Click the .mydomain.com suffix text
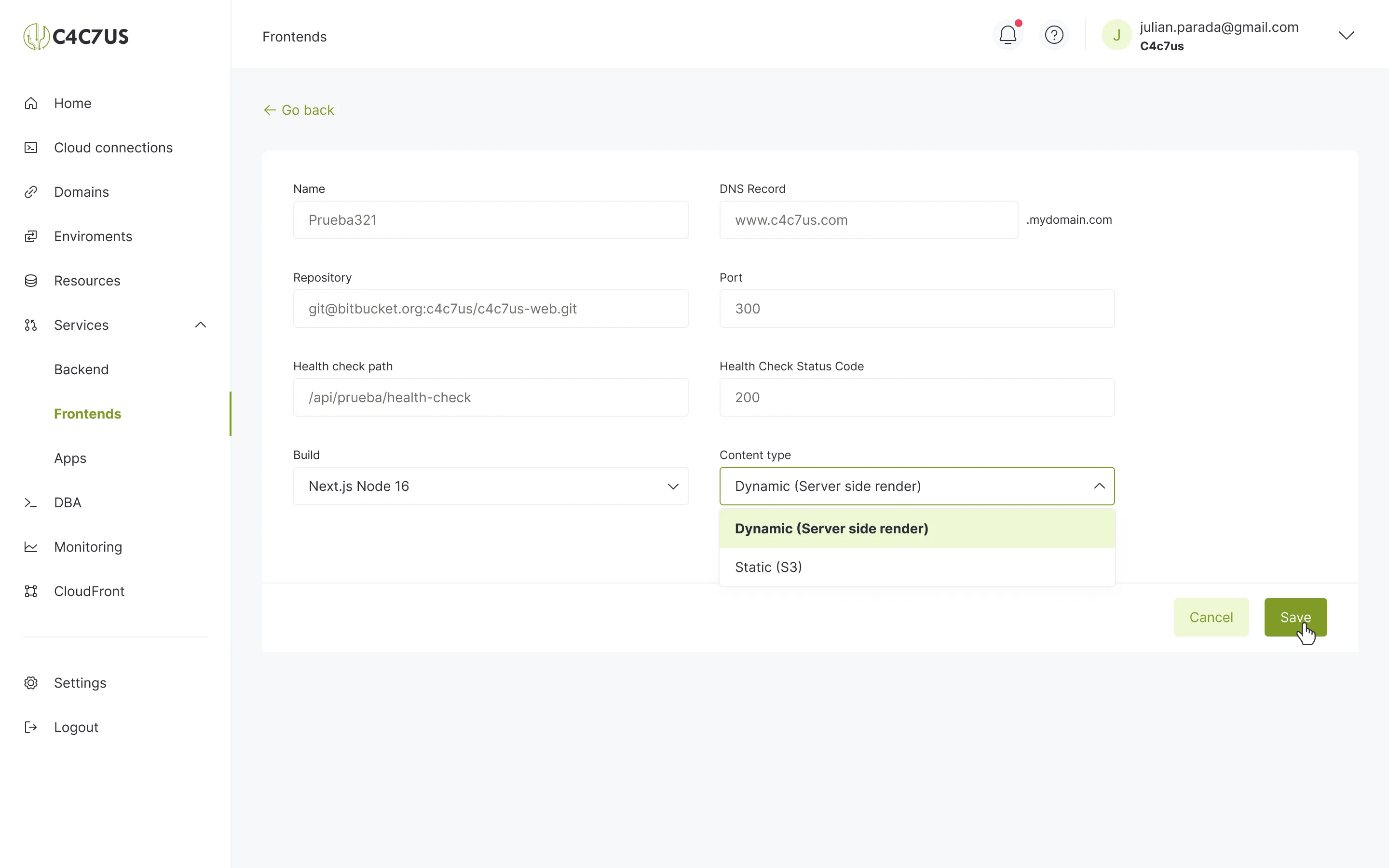This screenshot has width=1389, height=868. pyautogui.click(x=1069, y=220)
